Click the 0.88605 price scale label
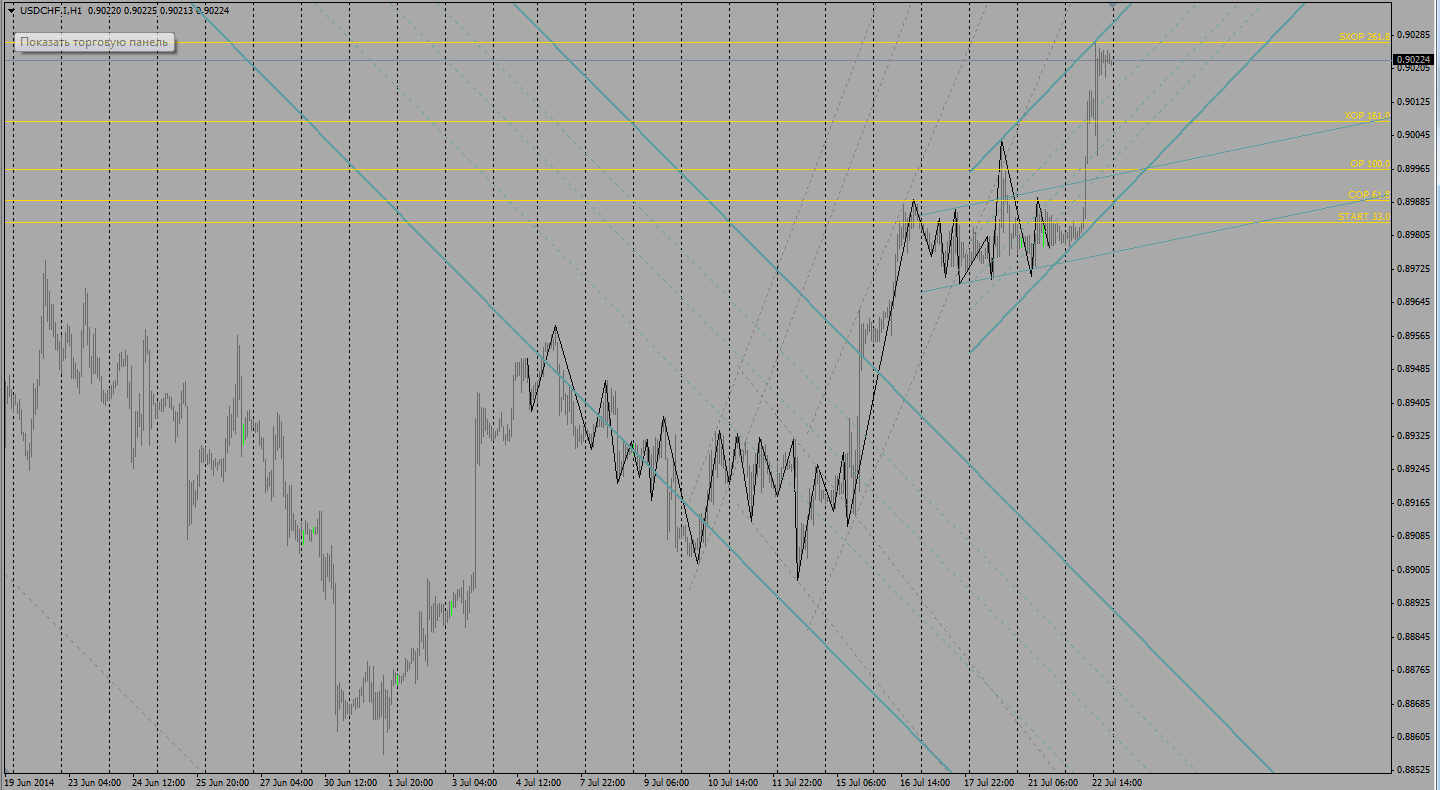This screenshot has height=790, width=1440. click(1414, 737)
